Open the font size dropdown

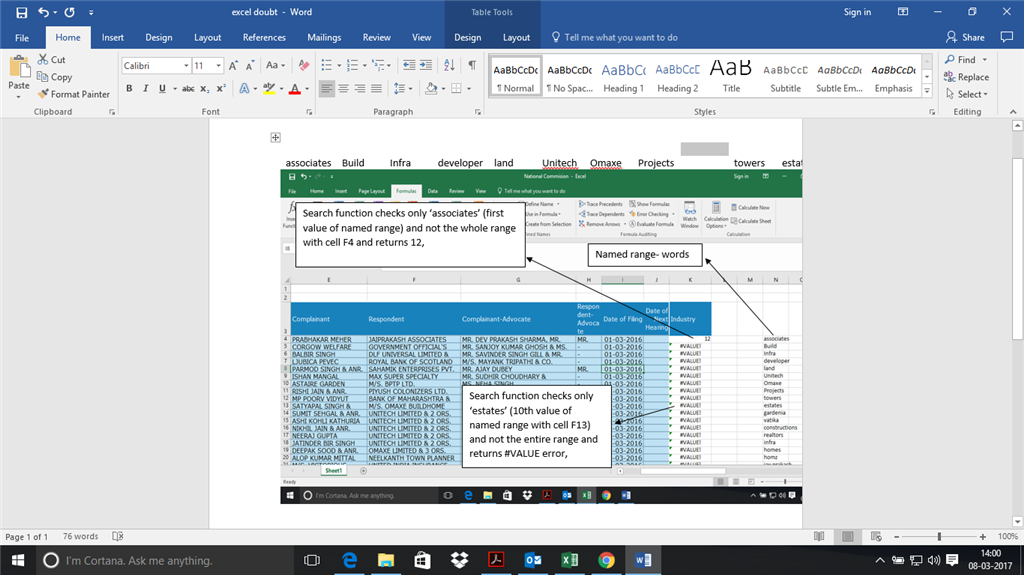point(218,65)
